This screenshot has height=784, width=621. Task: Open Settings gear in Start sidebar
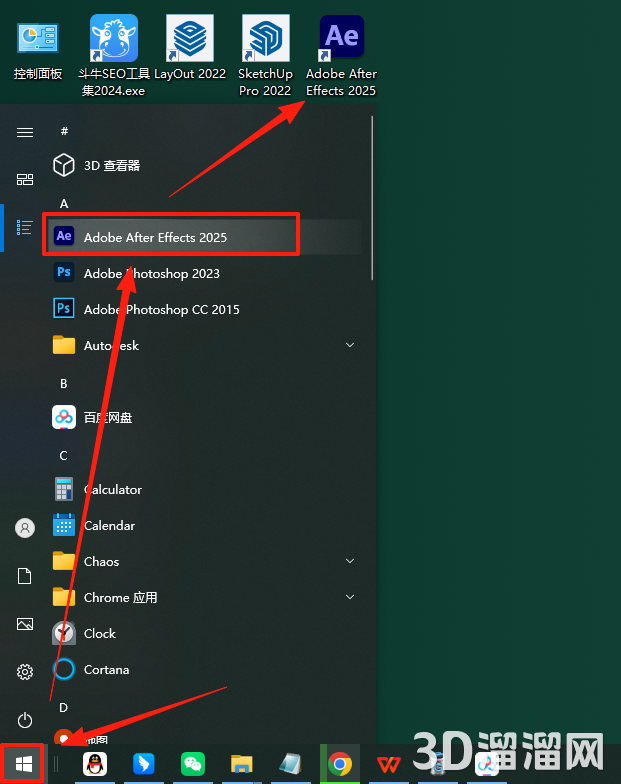click(x=25, y=672)
